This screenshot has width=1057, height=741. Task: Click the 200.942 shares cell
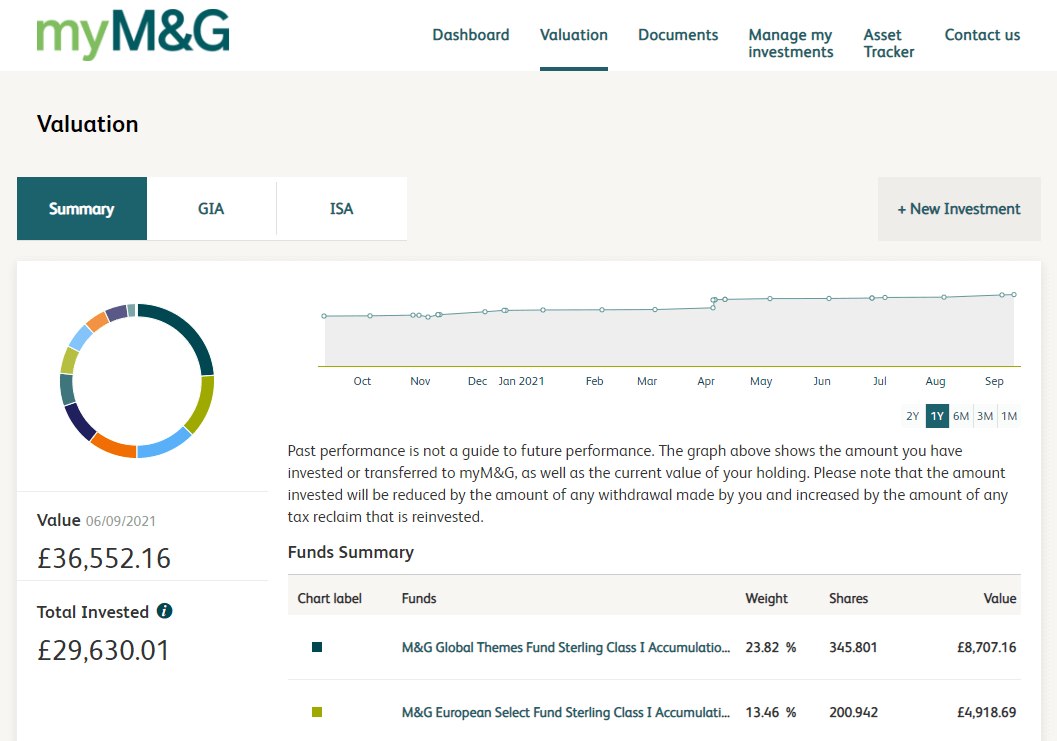tap(853, 712)
